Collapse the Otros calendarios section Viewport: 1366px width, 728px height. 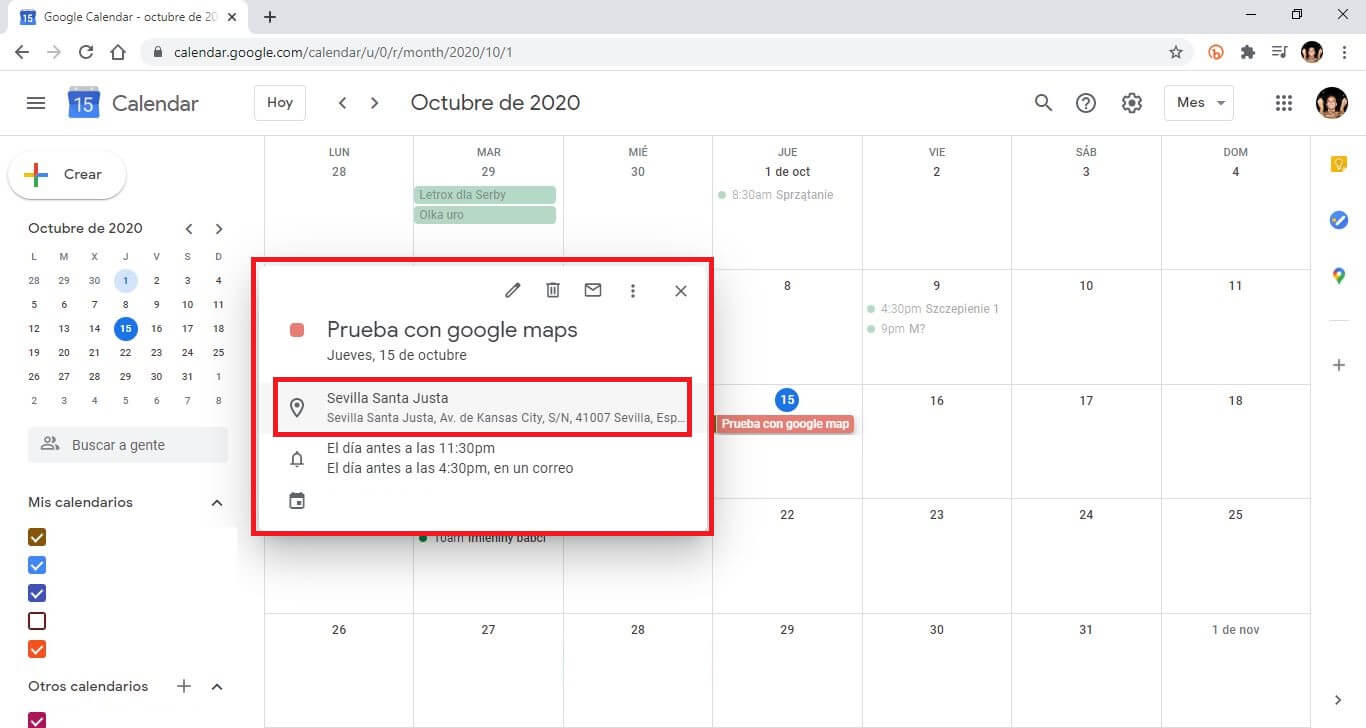tap(217, 686)
